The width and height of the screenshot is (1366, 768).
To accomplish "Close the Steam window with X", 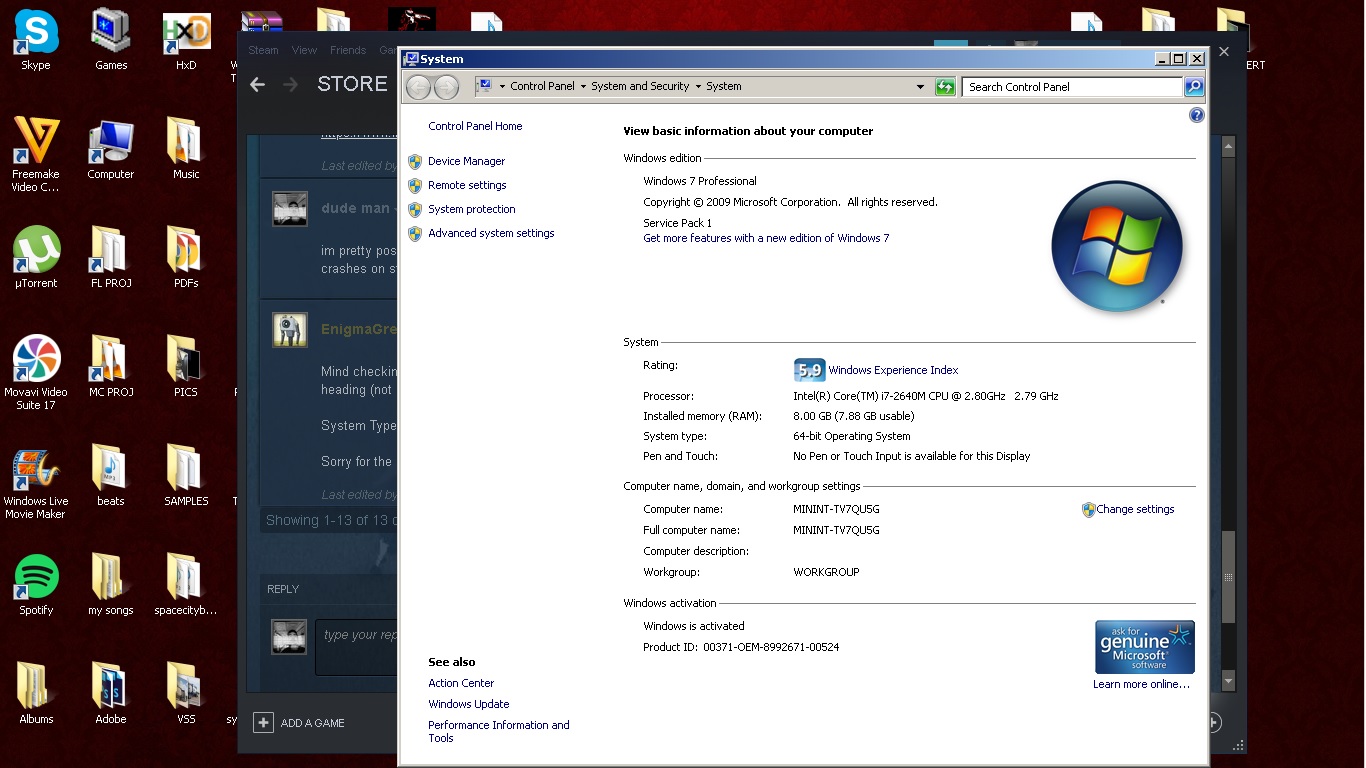I will (1224, 51).
